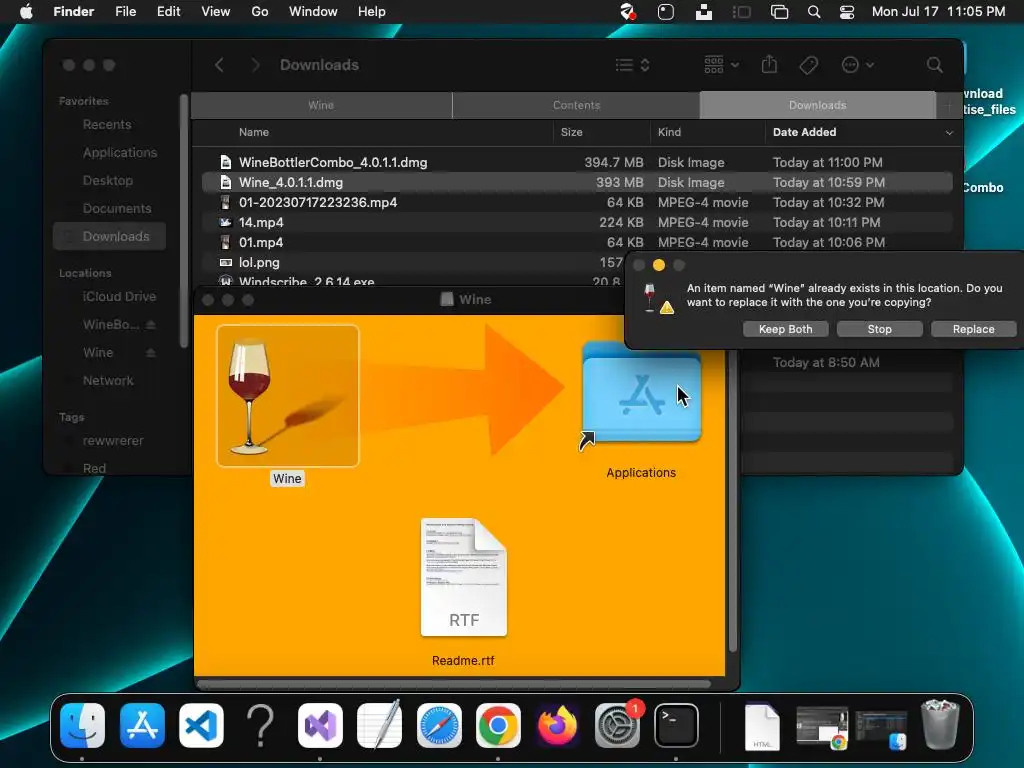This screenshot has height=768, width=1024.
Task: Open Desktop in Finder sidebar
Action: [108, 180]
